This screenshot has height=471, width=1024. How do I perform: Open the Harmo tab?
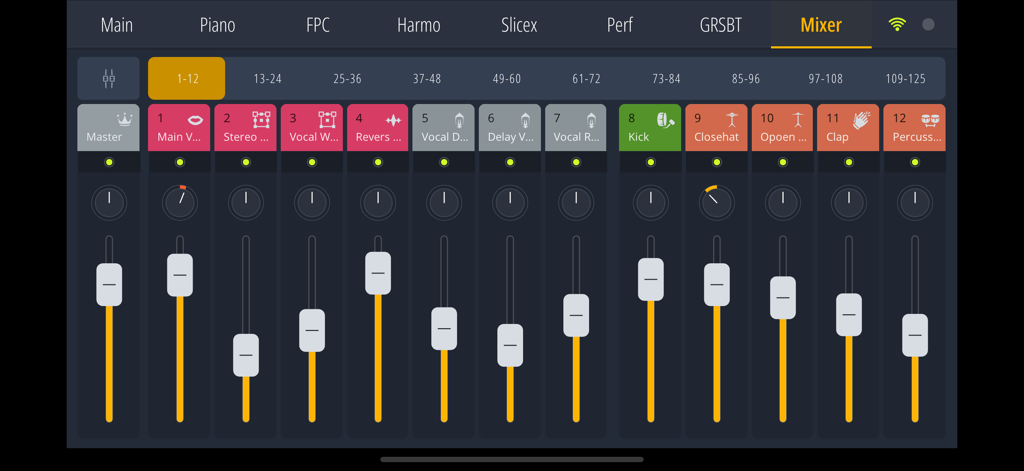[x=419, y=25]
